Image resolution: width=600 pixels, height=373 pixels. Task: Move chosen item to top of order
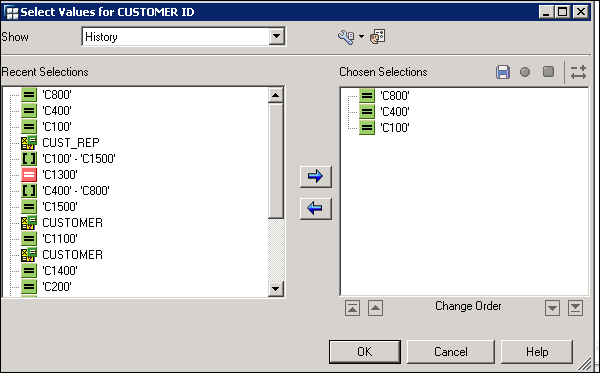352,308
